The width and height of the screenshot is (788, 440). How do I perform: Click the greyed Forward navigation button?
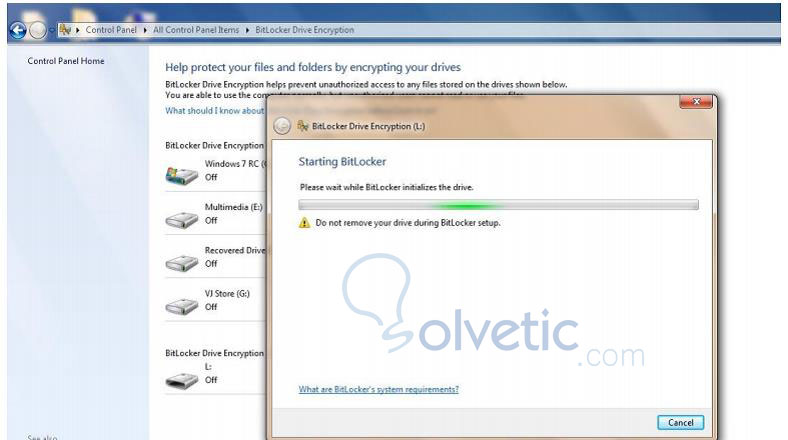[38, 31]
